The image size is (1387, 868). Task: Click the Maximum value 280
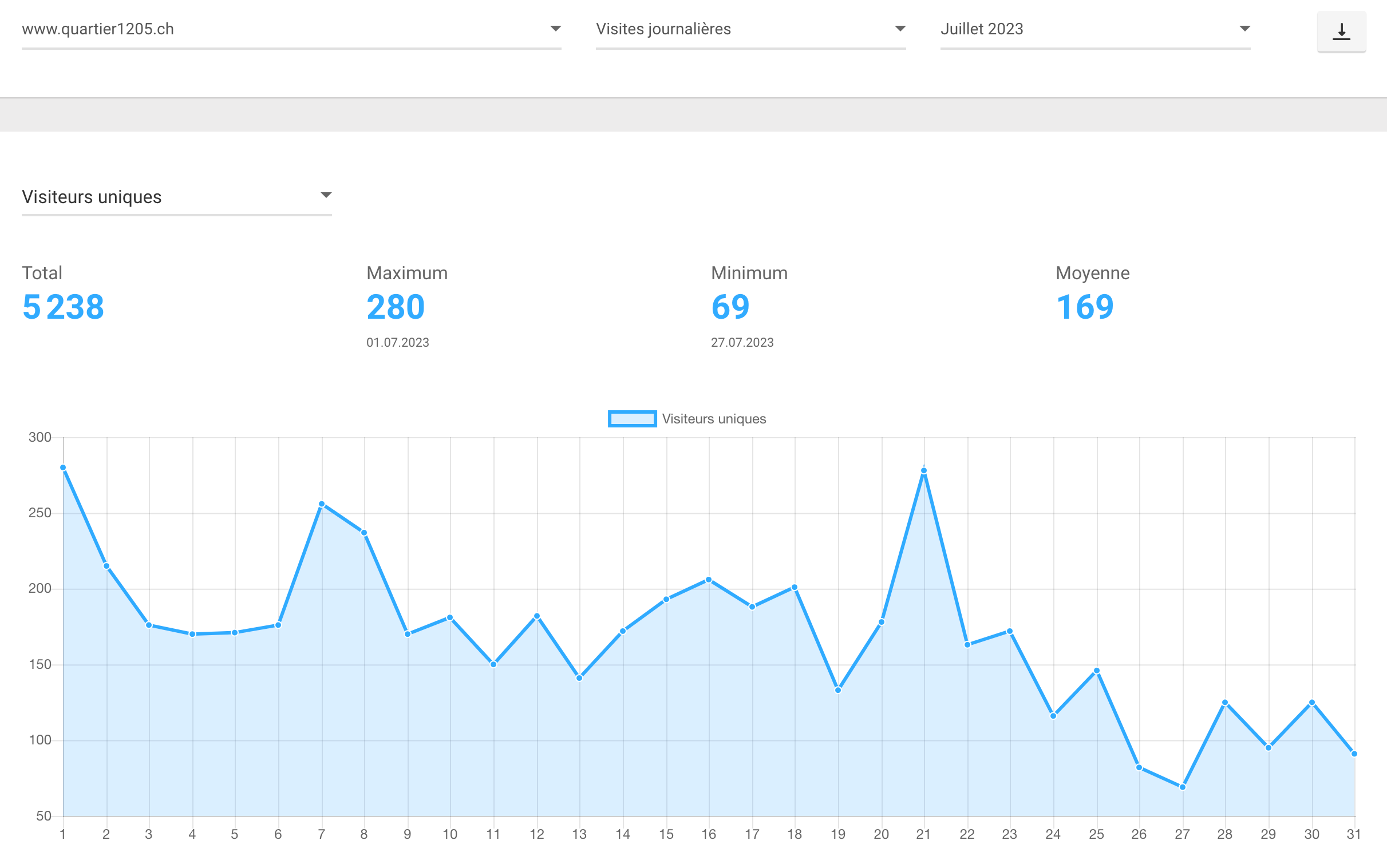(x=396, y=307)
